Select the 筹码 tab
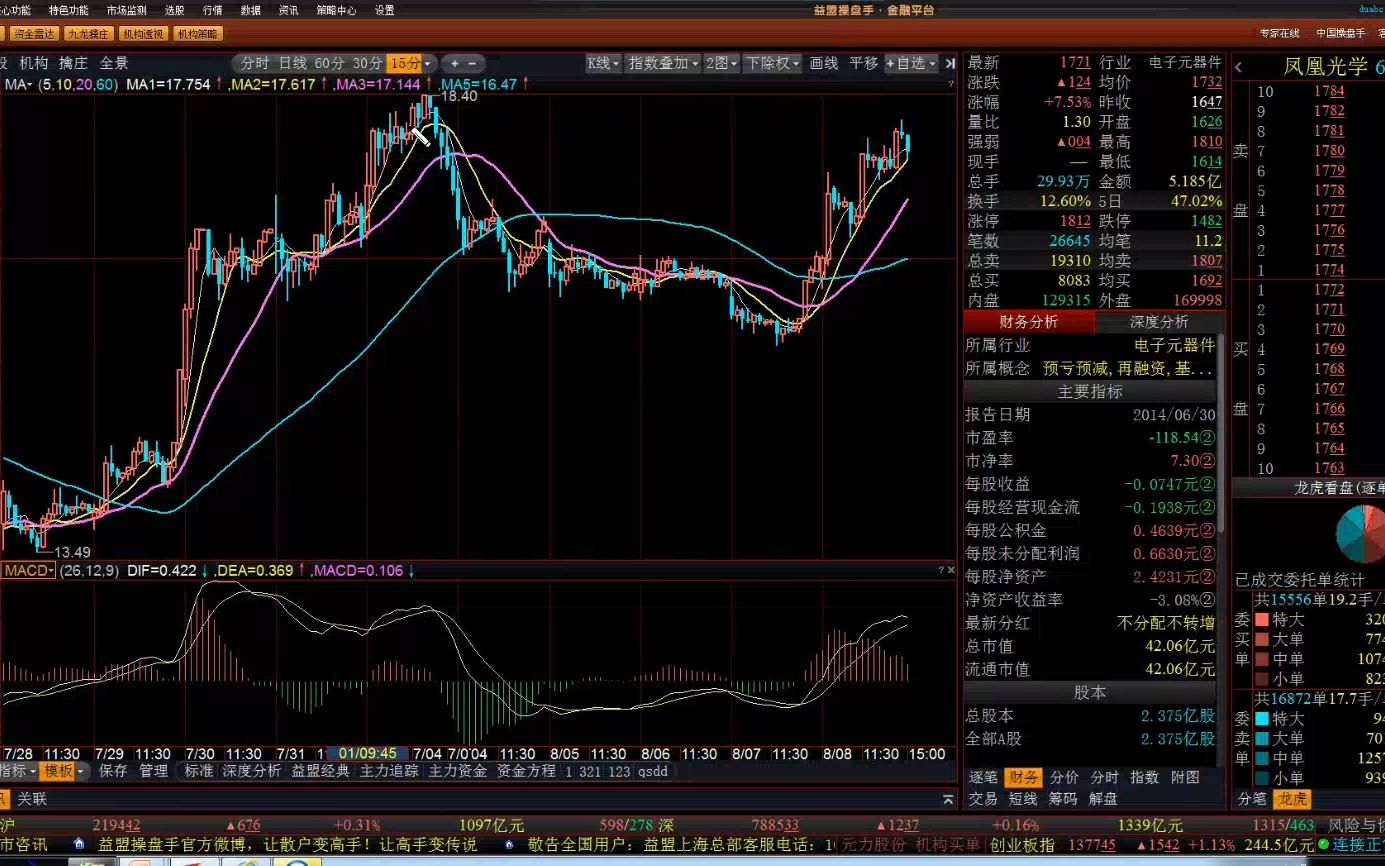Image resolution: width=1385 pixels, height=866 pixels. tap(1063, 799)
